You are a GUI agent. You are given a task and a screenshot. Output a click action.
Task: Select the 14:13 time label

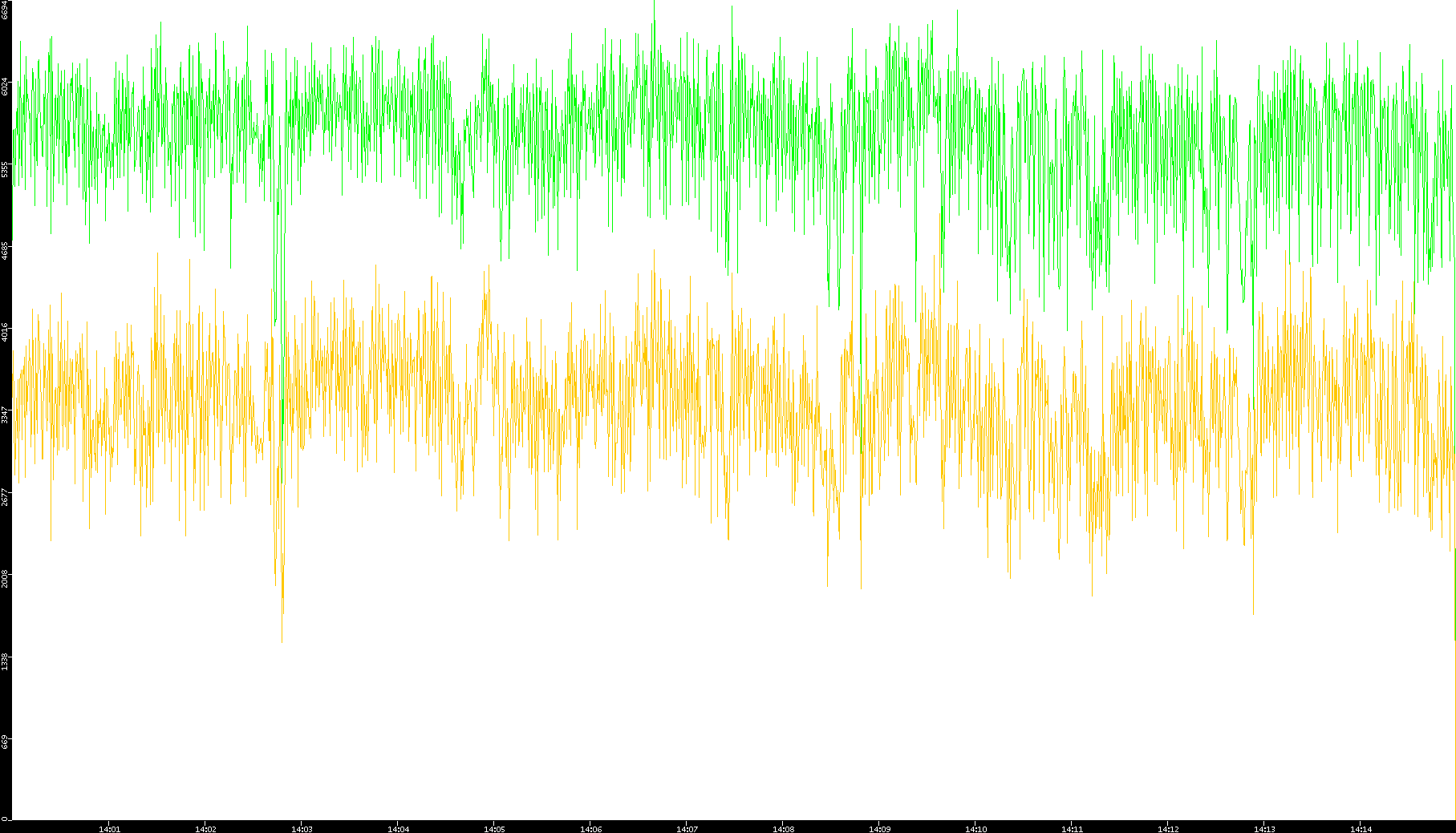(x=1264, y=829)
